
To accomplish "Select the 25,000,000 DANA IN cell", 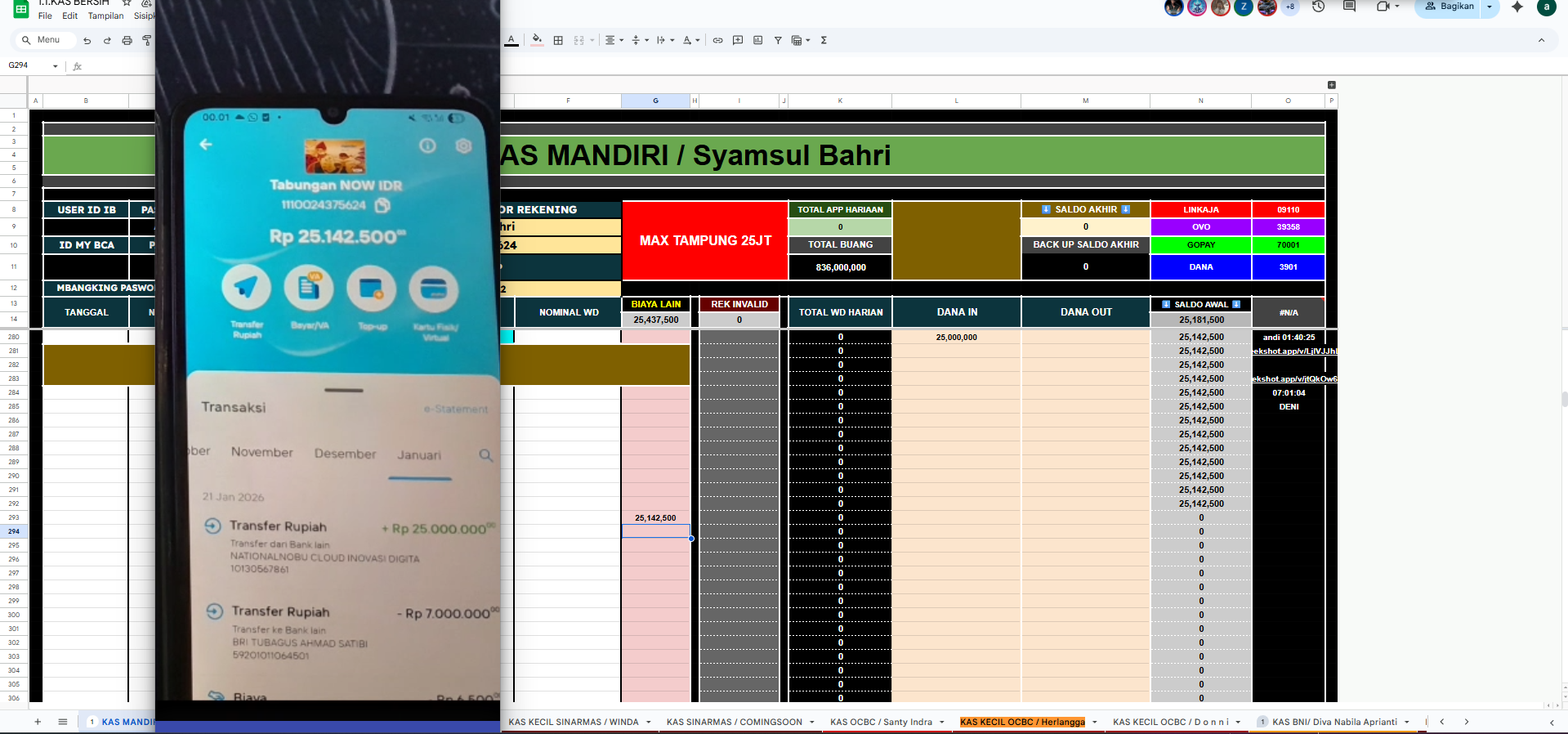I will click(x=956, y=338).
